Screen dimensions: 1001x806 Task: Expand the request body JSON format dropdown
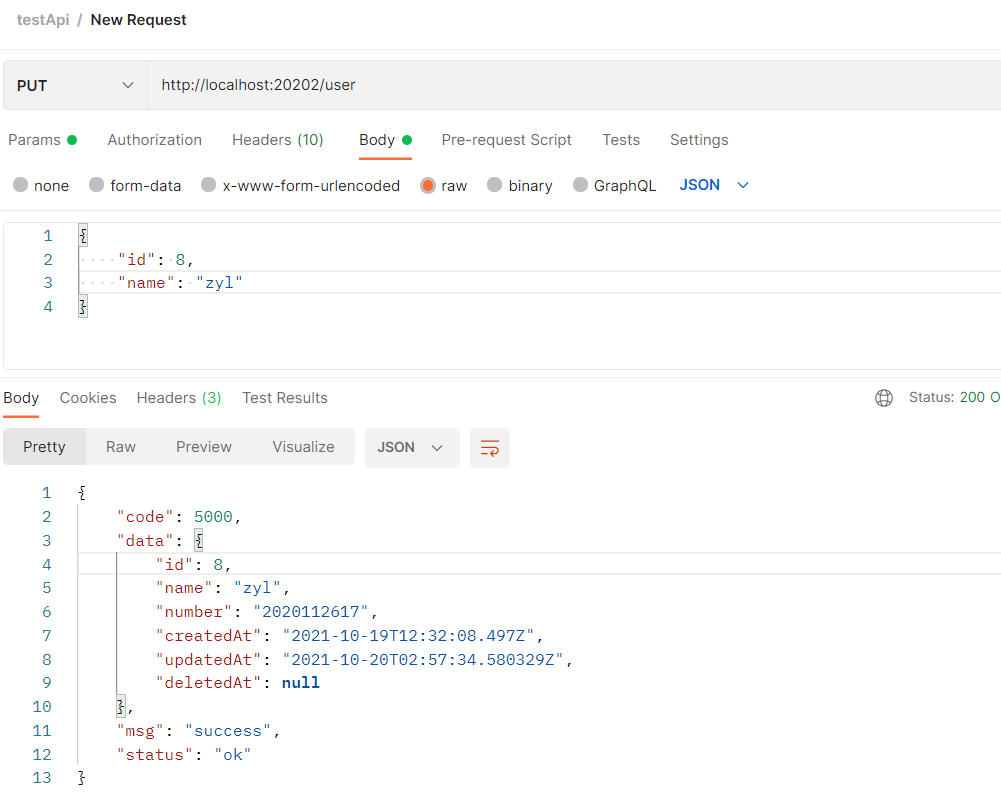click(714, 185)
